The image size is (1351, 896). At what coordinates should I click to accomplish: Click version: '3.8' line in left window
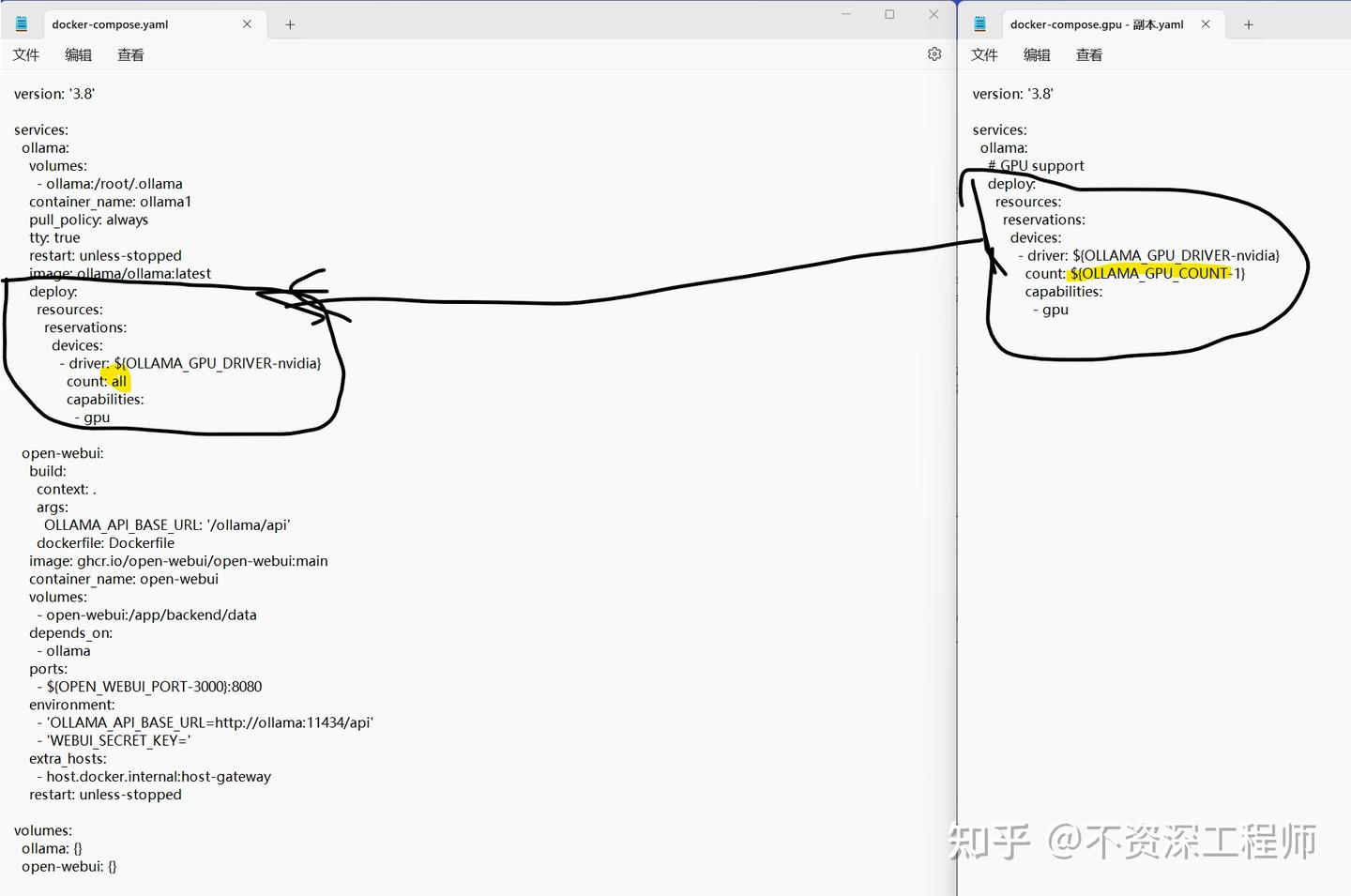pyautogui.click(x=54, y=94)
